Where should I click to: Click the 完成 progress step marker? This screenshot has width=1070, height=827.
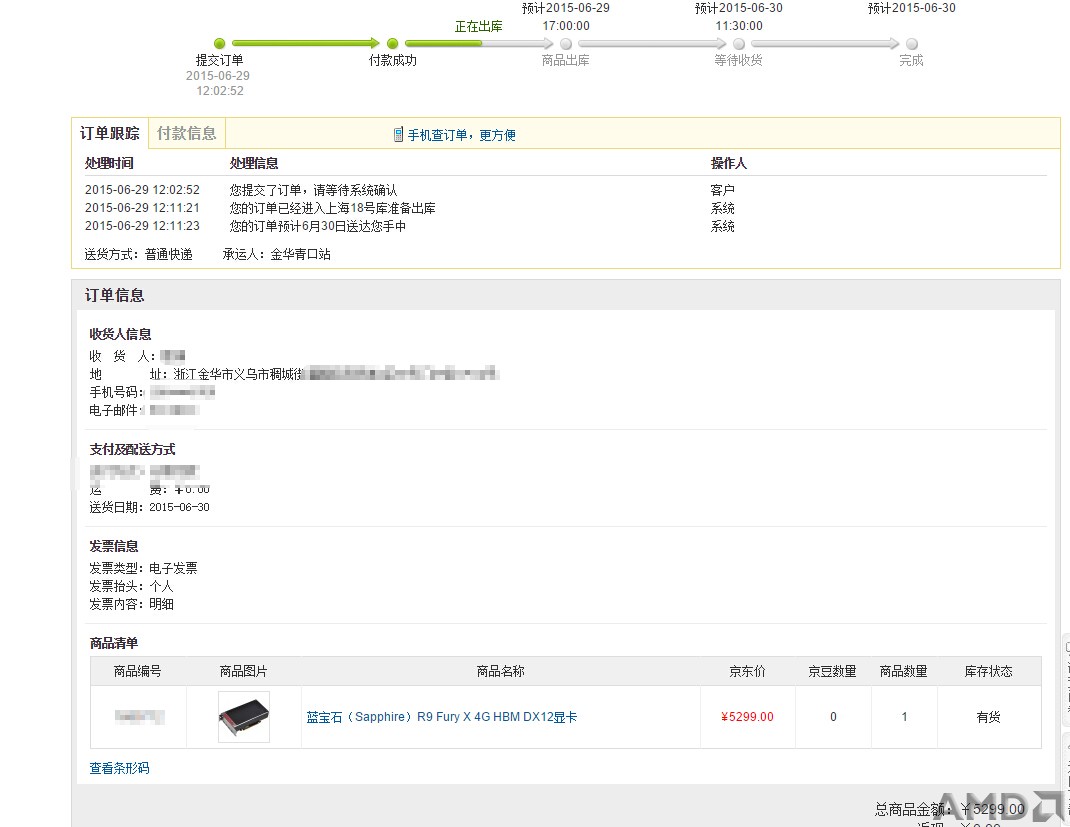click(x=912, y=44)
